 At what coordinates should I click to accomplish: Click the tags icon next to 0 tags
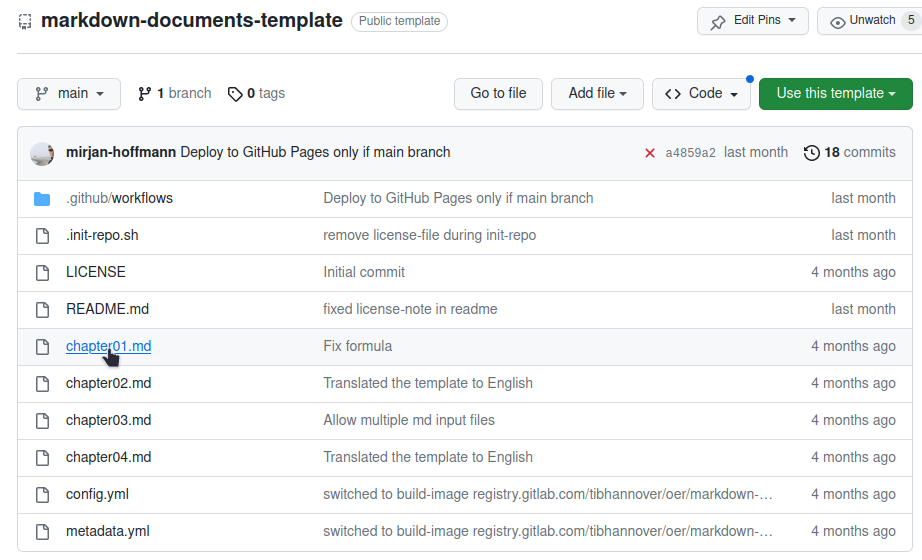(x=235, y=94)
